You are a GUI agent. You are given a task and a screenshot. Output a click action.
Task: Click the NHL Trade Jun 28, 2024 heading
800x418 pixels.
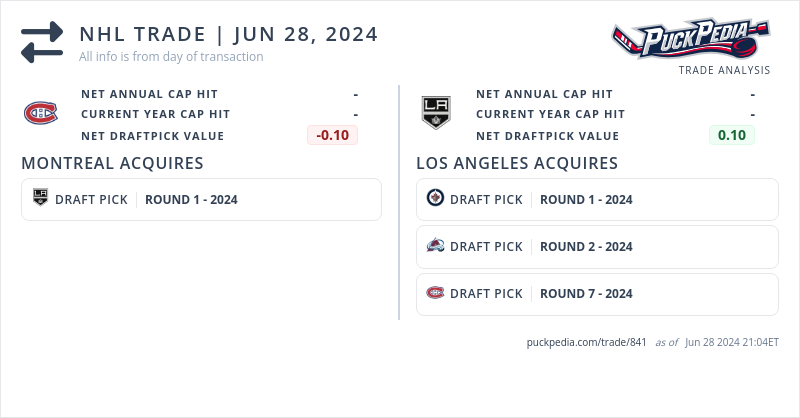(229, 34)
